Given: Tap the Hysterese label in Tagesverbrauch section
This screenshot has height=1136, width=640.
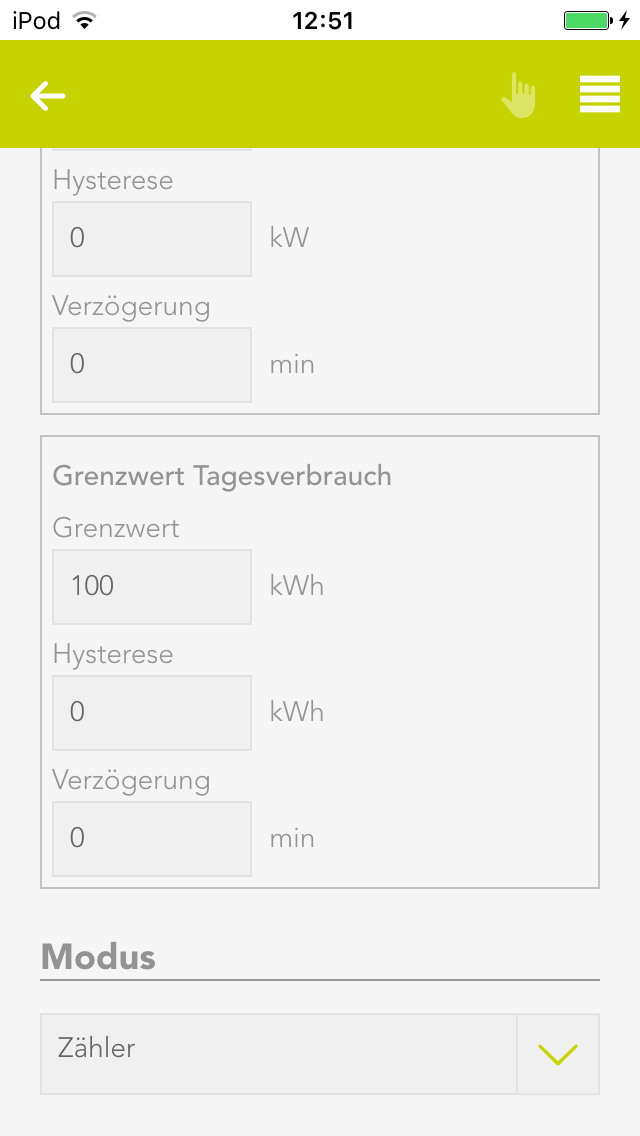Looking at the screenshot, I should tap(113, 655).
